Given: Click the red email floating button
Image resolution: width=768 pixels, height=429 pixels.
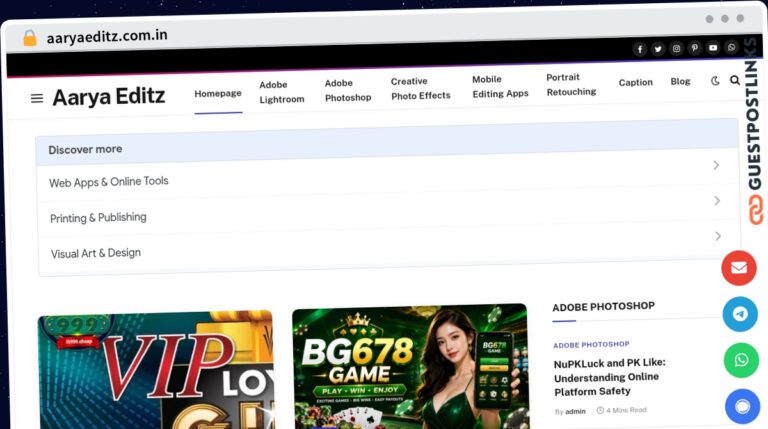Looking at the screenshot, I should [739, 268].
